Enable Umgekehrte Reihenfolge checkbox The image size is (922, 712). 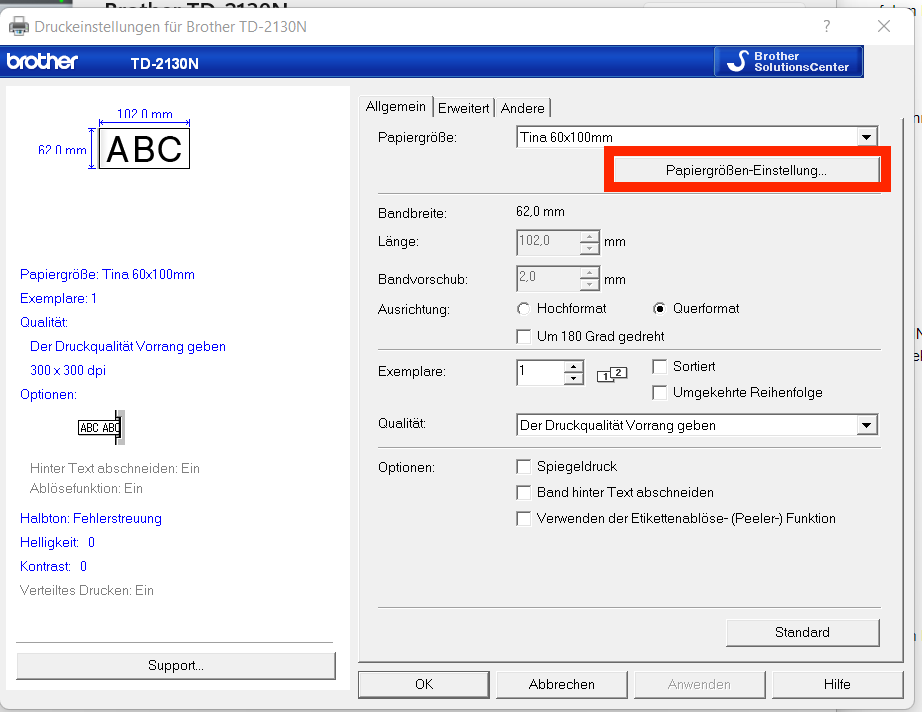coord(660,393)
